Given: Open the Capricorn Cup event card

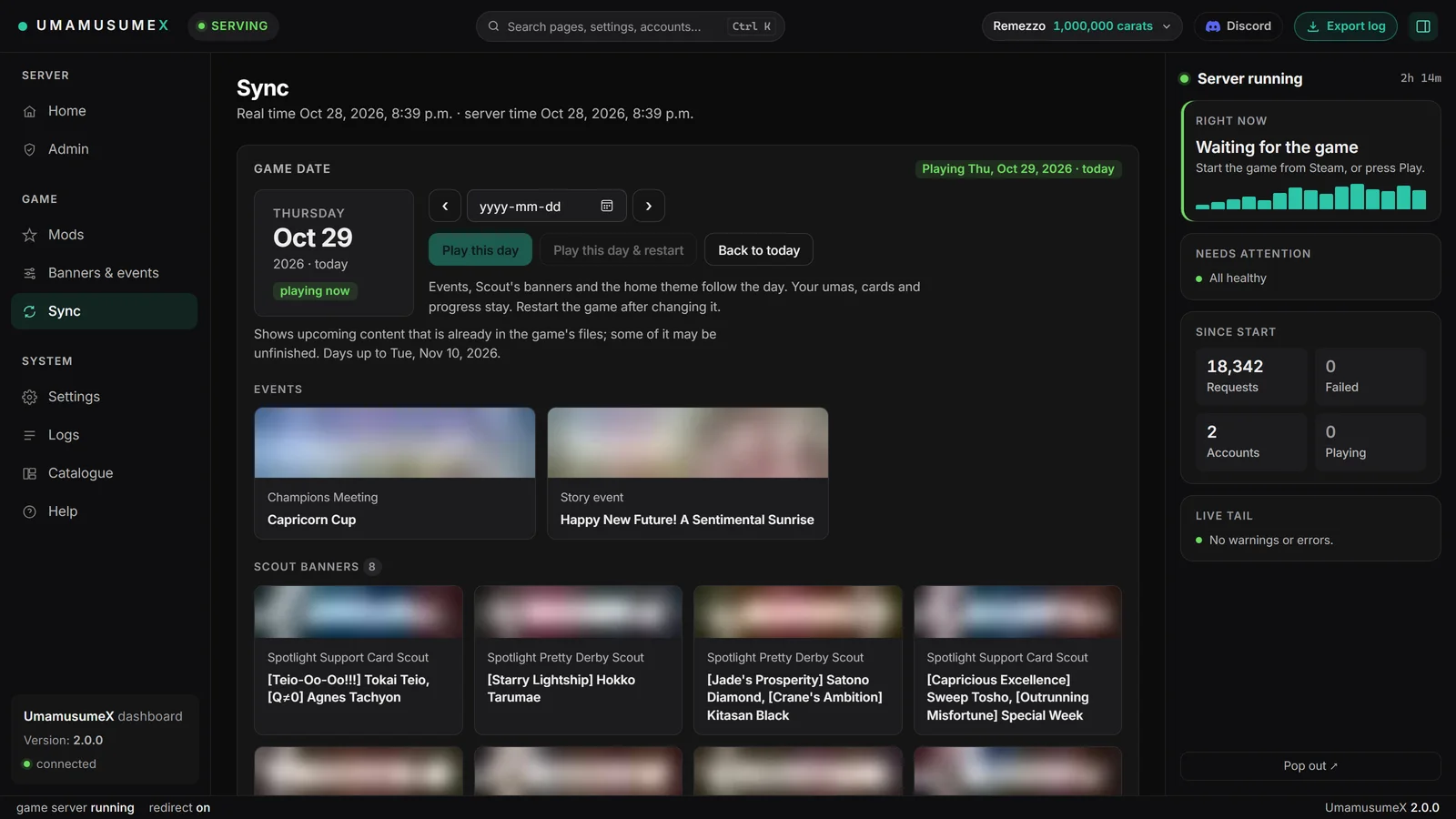Looking at the screenshot, I should (395, 473).
